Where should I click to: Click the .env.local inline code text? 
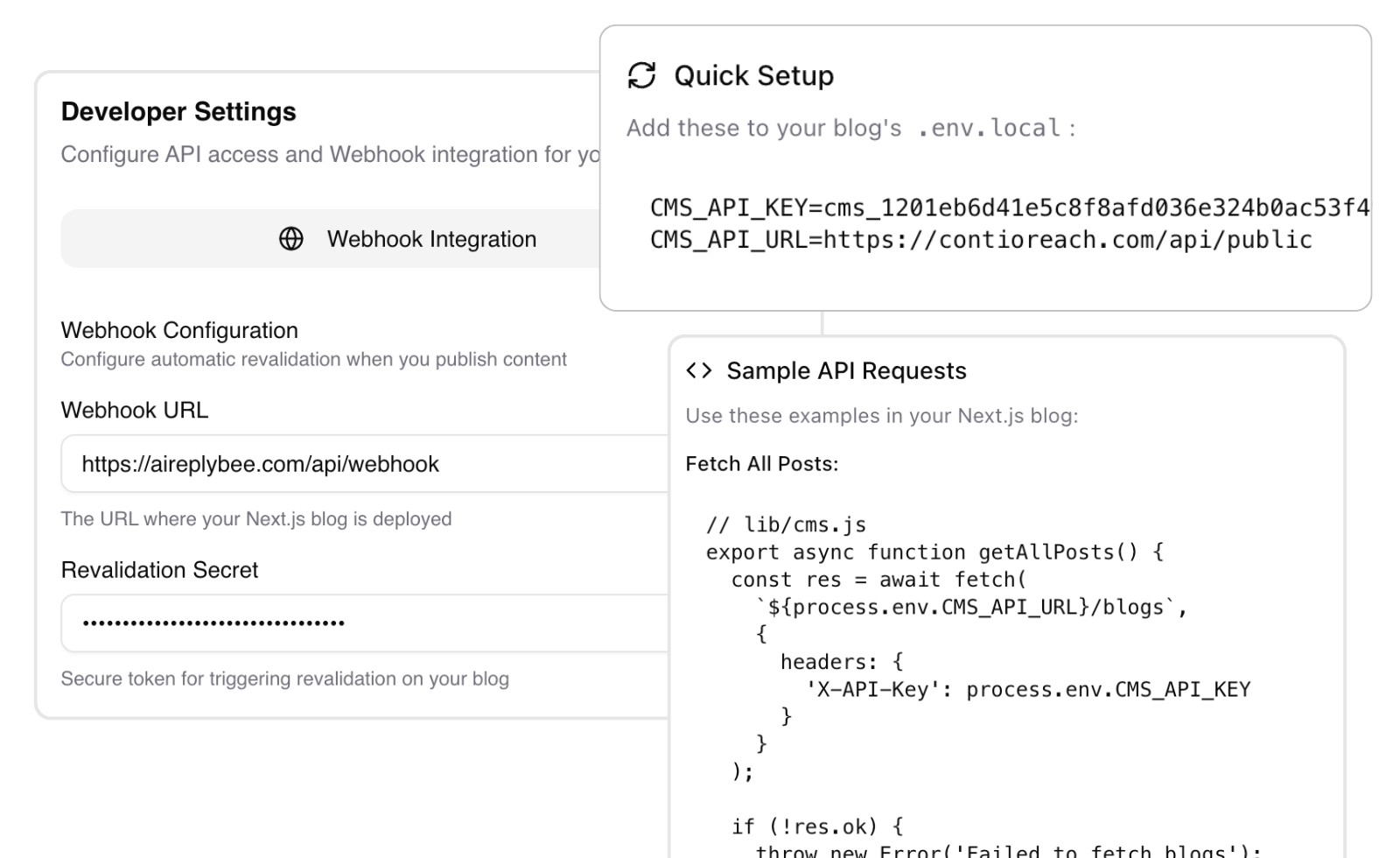click(989, 129)
